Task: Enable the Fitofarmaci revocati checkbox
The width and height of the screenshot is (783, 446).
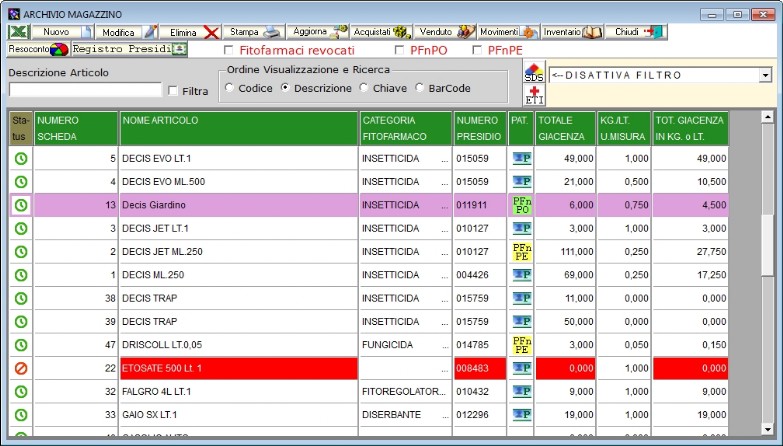Action: pos(229,50)
